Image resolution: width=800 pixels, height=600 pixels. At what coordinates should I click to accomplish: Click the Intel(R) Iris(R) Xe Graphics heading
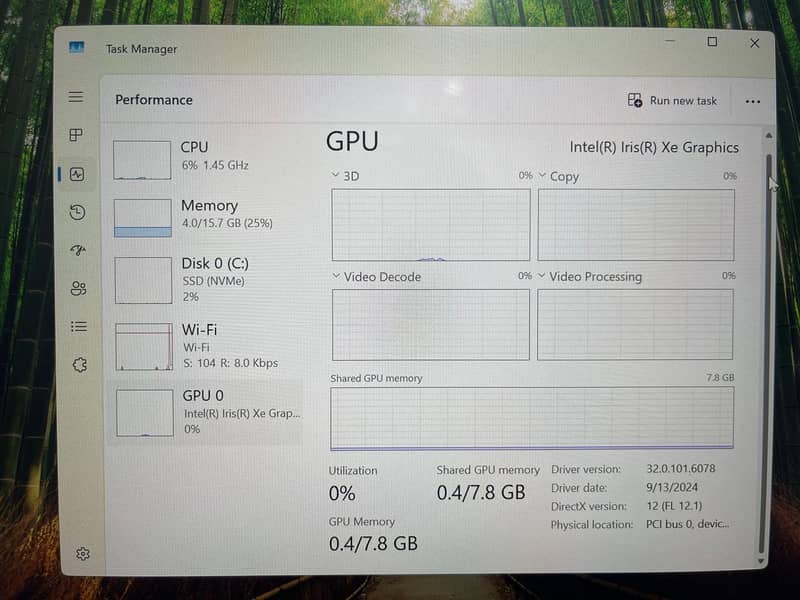coord(654,147)
